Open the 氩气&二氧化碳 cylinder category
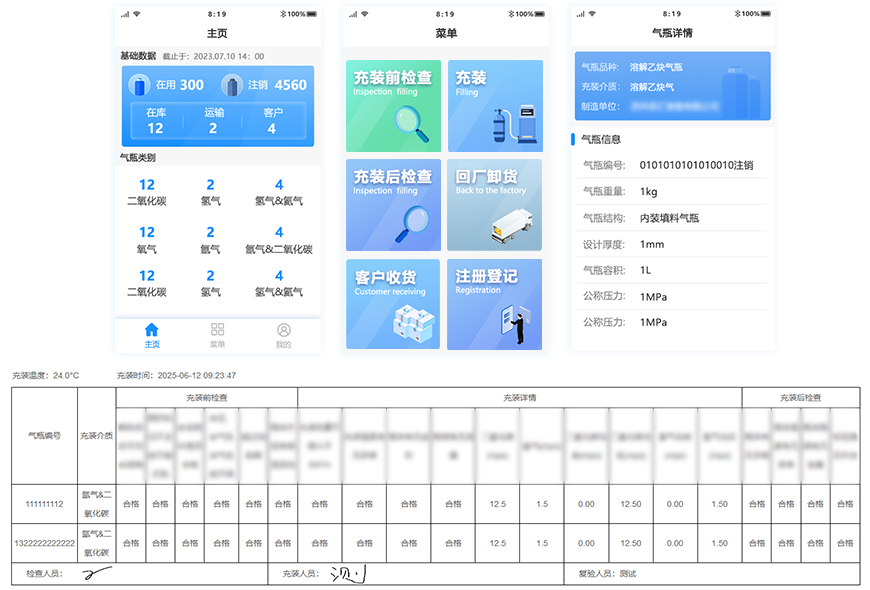 [x=279, y=240]
